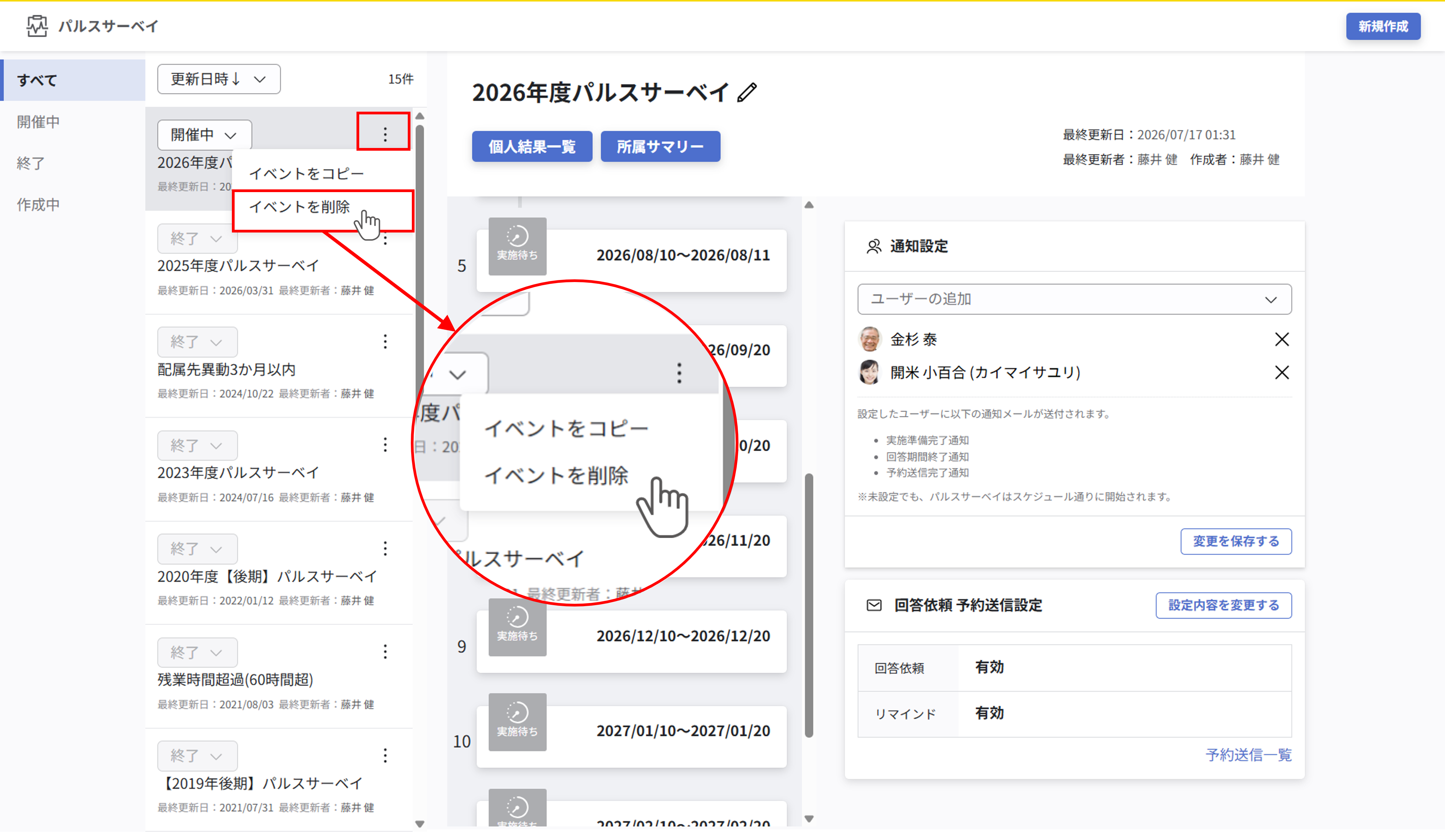Click 実施待ち status icon for round 5
1445x840 pixels.
[517, 246]
